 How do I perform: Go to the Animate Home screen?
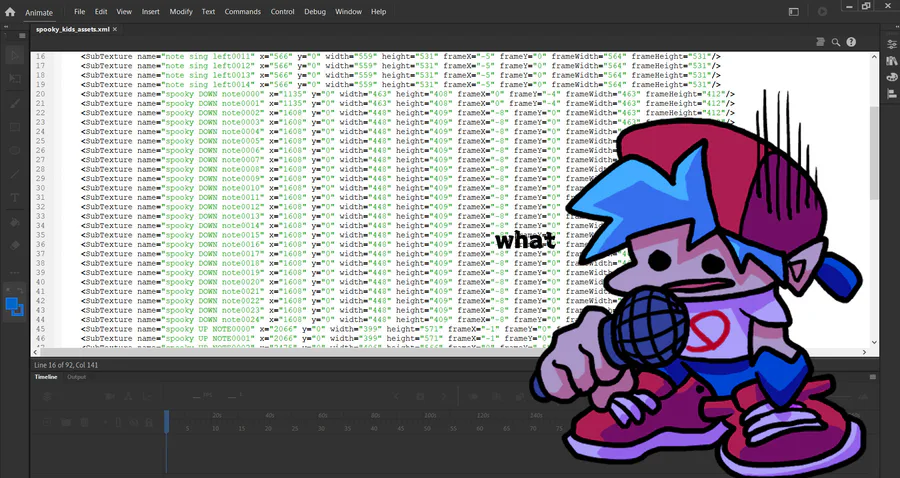point(10,11)
